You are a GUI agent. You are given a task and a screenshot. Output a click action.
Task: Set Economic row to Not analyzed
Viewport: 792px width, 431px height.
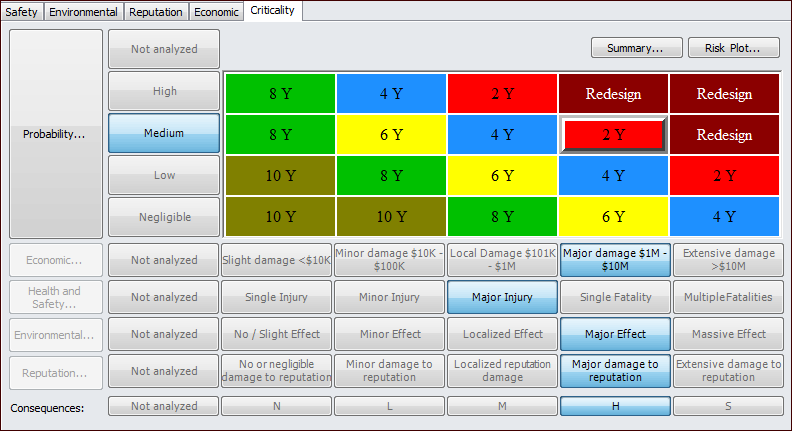click(x=164, y=260)
